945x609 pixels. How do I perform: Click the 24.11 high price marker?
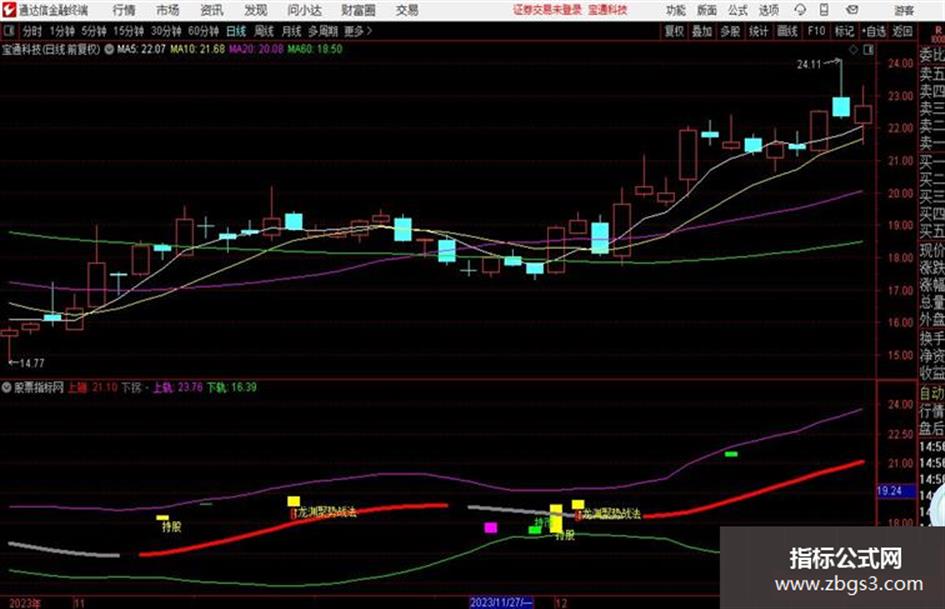[x=809, y=65]
